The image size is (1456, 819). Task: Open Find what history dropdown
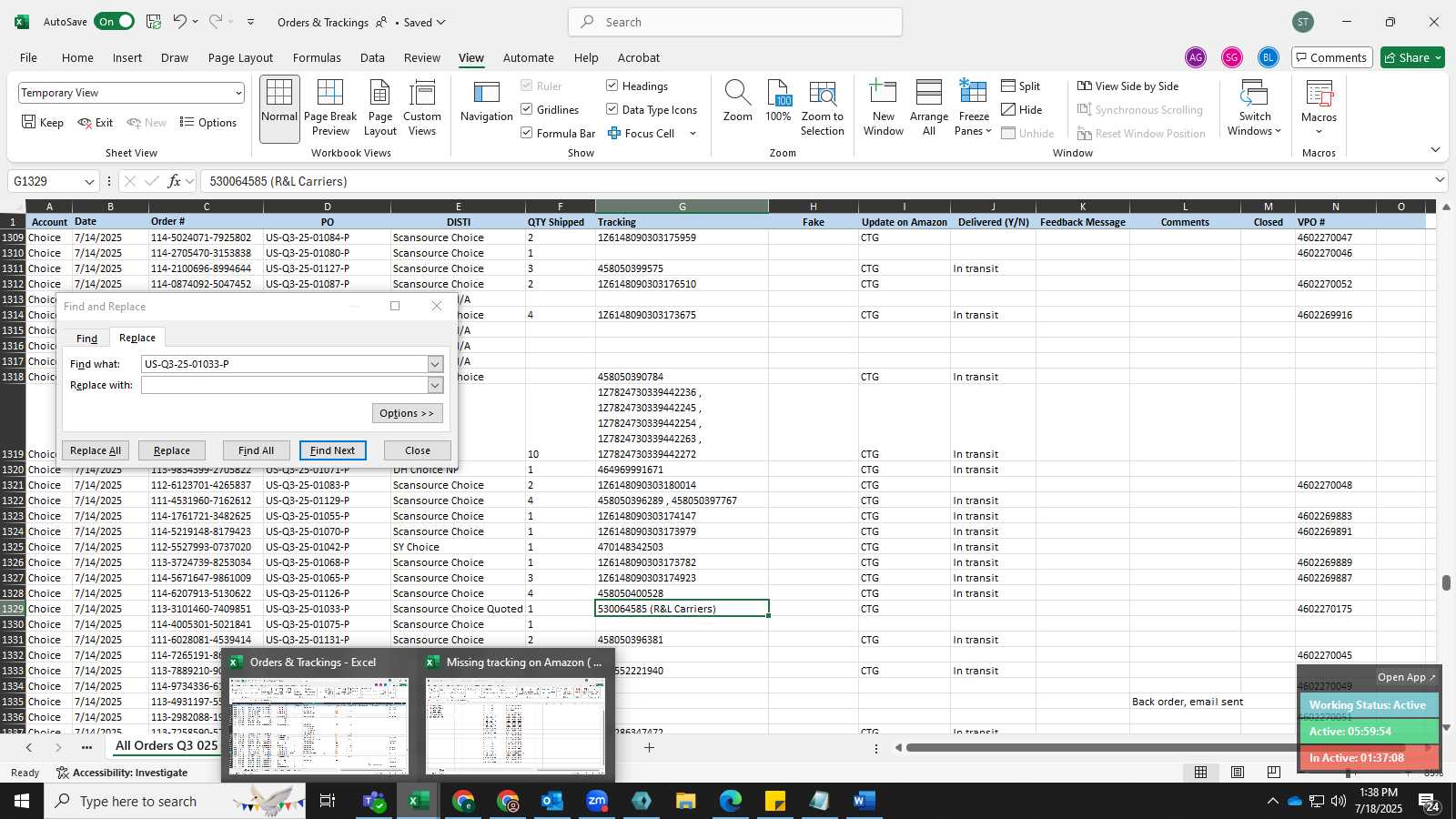point(435,364)
